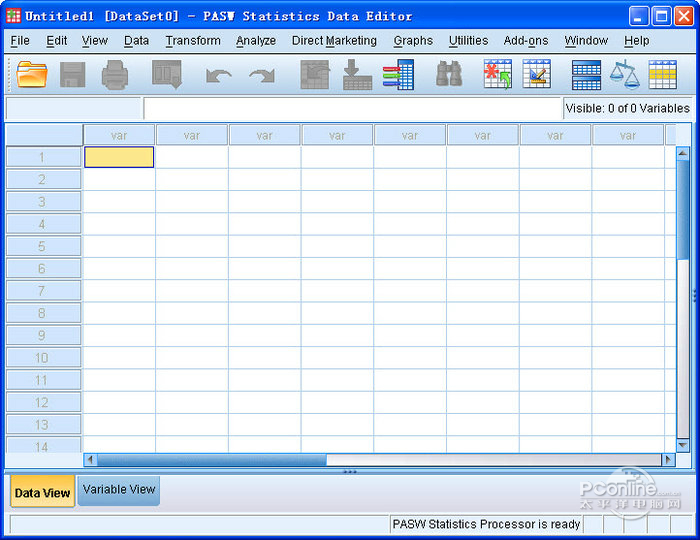Switch to the Variable View tab
The height and width of the screenshot is (540, 700).
[x=119, y=490]
